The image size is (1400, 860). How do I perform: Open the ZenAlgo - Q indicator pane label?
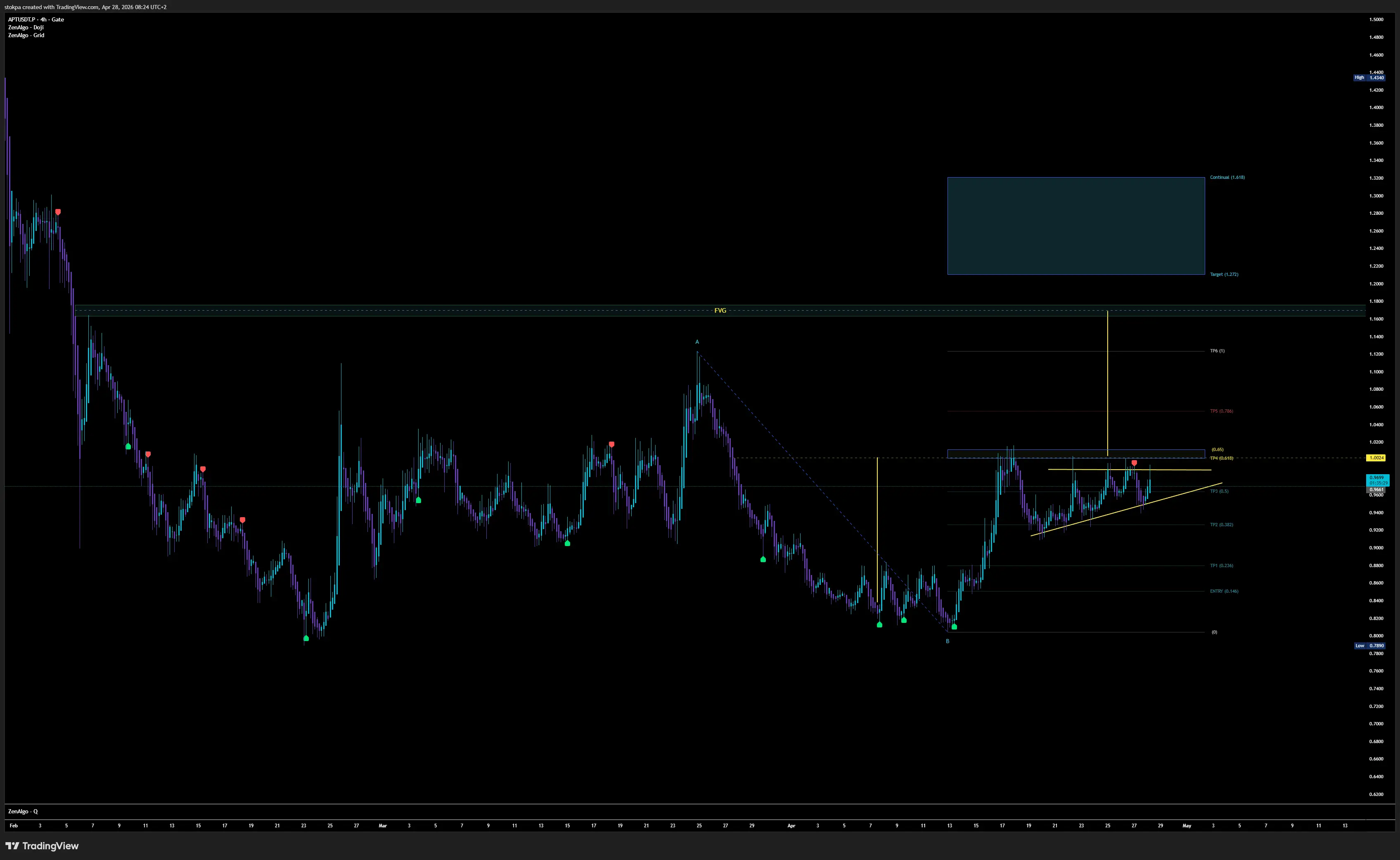click(23, 811)
